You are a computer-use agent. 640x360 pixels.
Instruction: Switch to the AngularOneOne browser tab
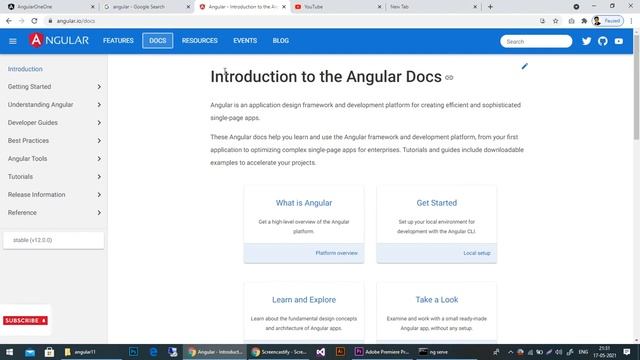48,7
